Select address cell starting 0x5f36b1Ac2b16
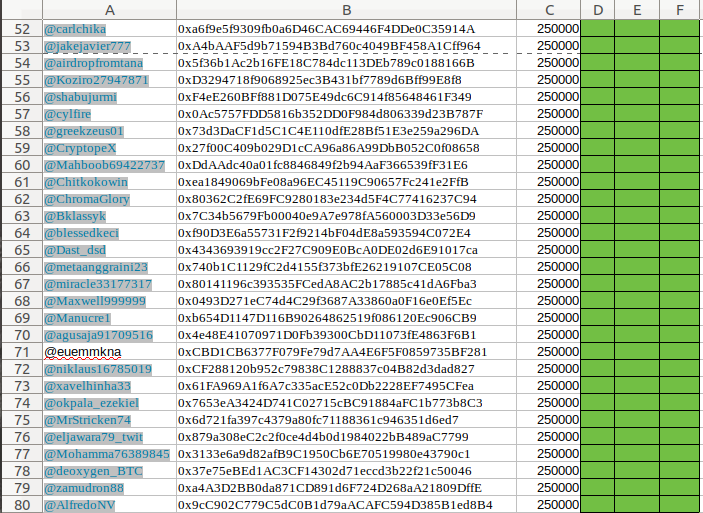The height and width of the screenshot is (513, 703). pyautogui.click(x=346, y=63)
